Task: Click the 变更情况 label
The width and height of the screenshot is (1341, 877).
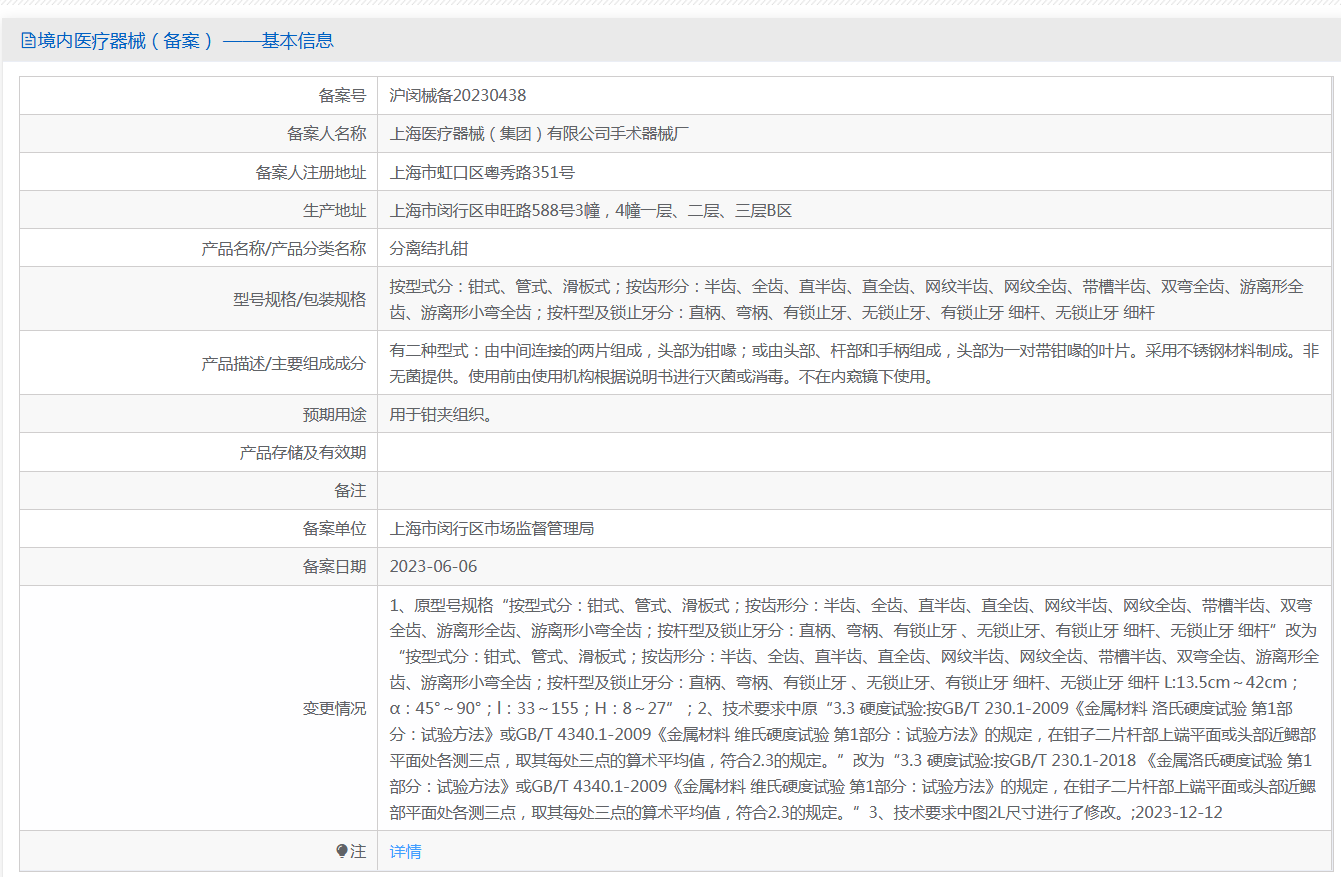Action: (x=334, y=708)
